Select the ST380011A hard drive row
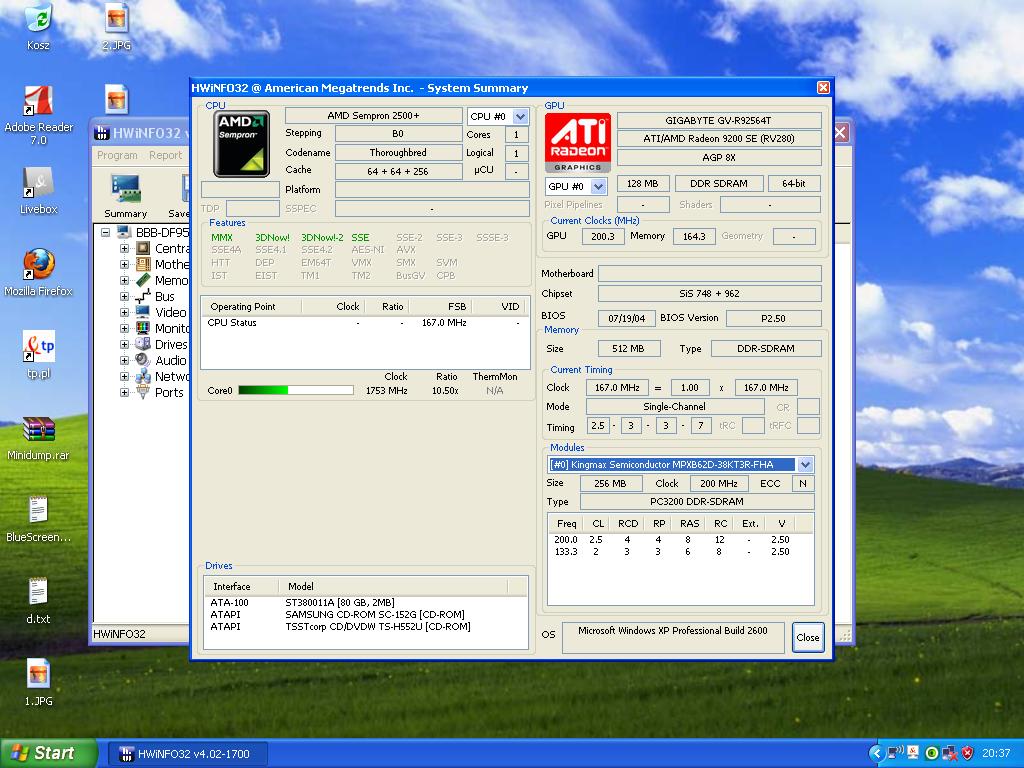Screen dimensions: 1024x768 366,602
